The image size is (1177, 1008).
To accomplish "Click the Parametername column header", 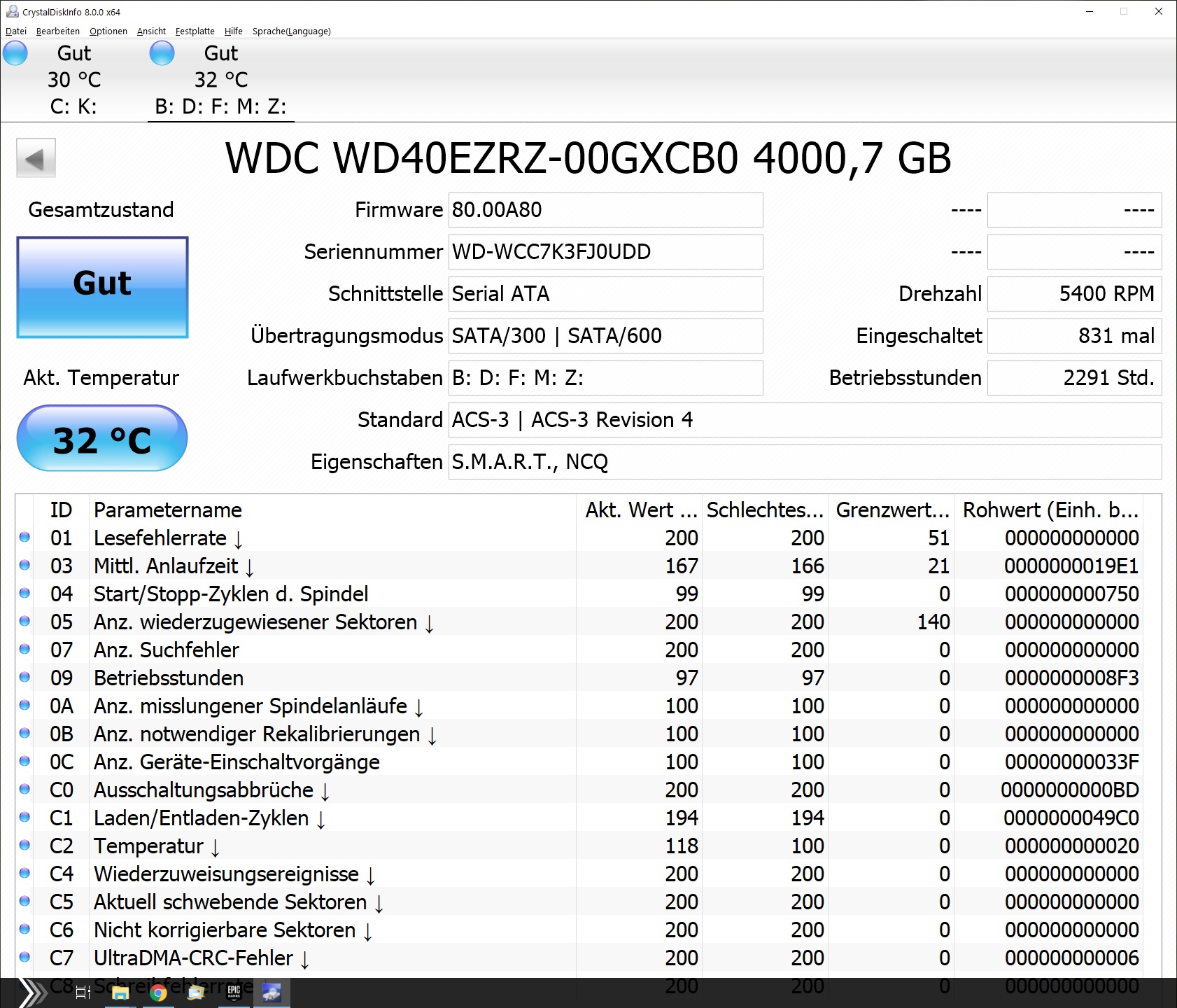I will [x=333, y=510].
